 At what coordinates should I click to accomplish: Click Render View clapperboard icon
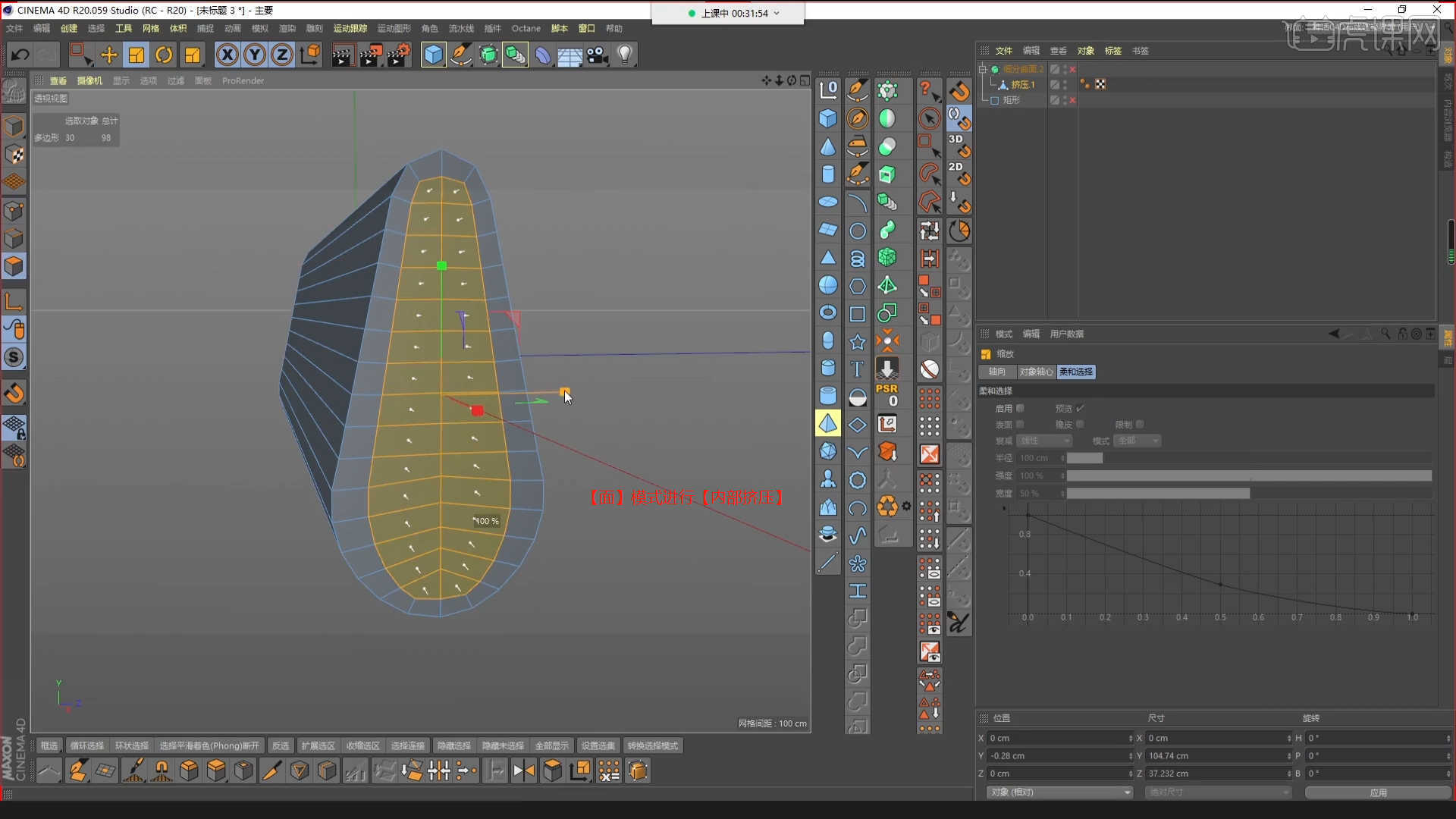click(342, 55)
